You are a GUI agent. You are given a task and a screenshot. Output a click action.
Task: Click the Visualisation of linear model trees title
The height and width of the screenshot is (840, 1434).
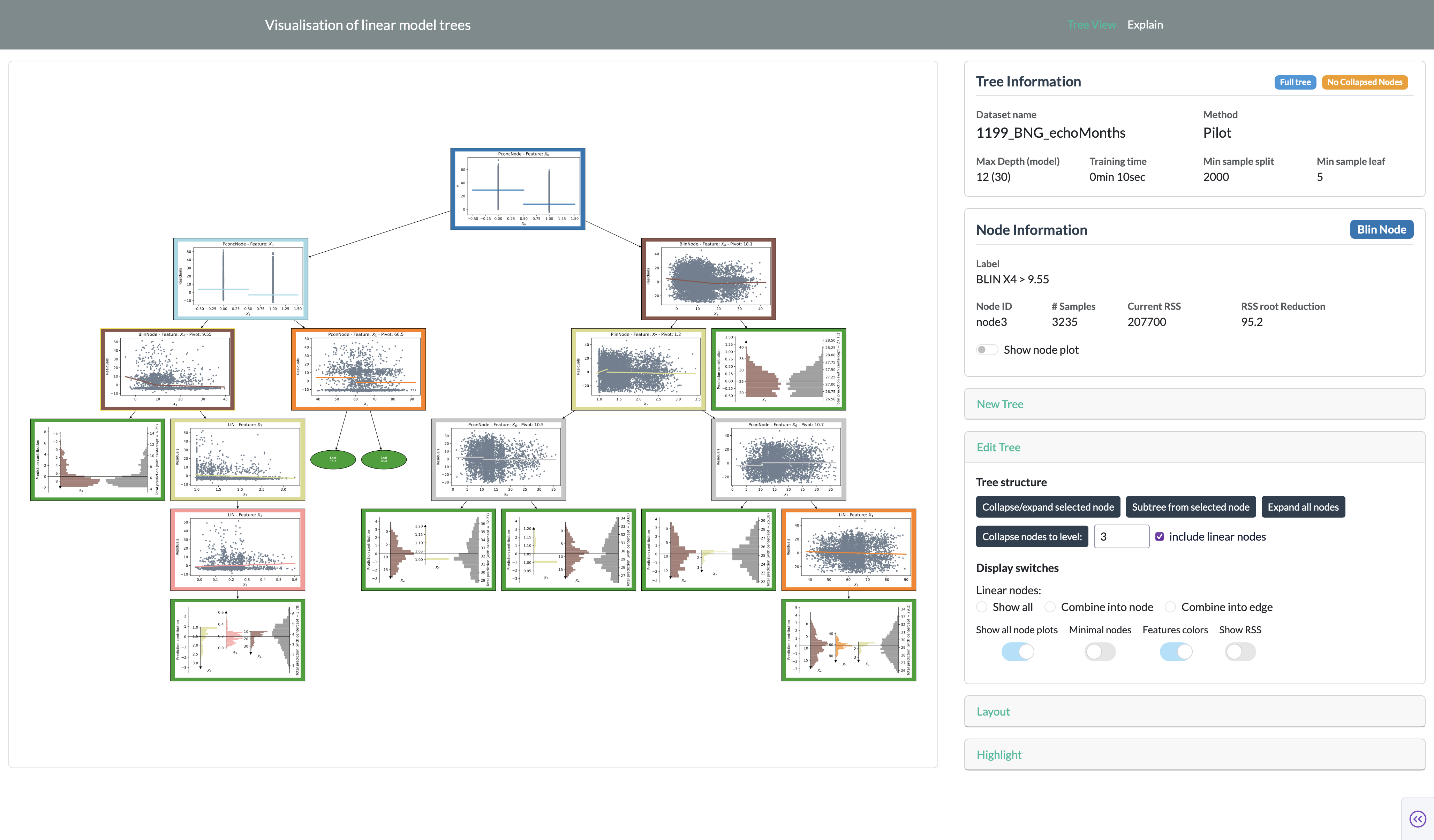click(368, 25)
